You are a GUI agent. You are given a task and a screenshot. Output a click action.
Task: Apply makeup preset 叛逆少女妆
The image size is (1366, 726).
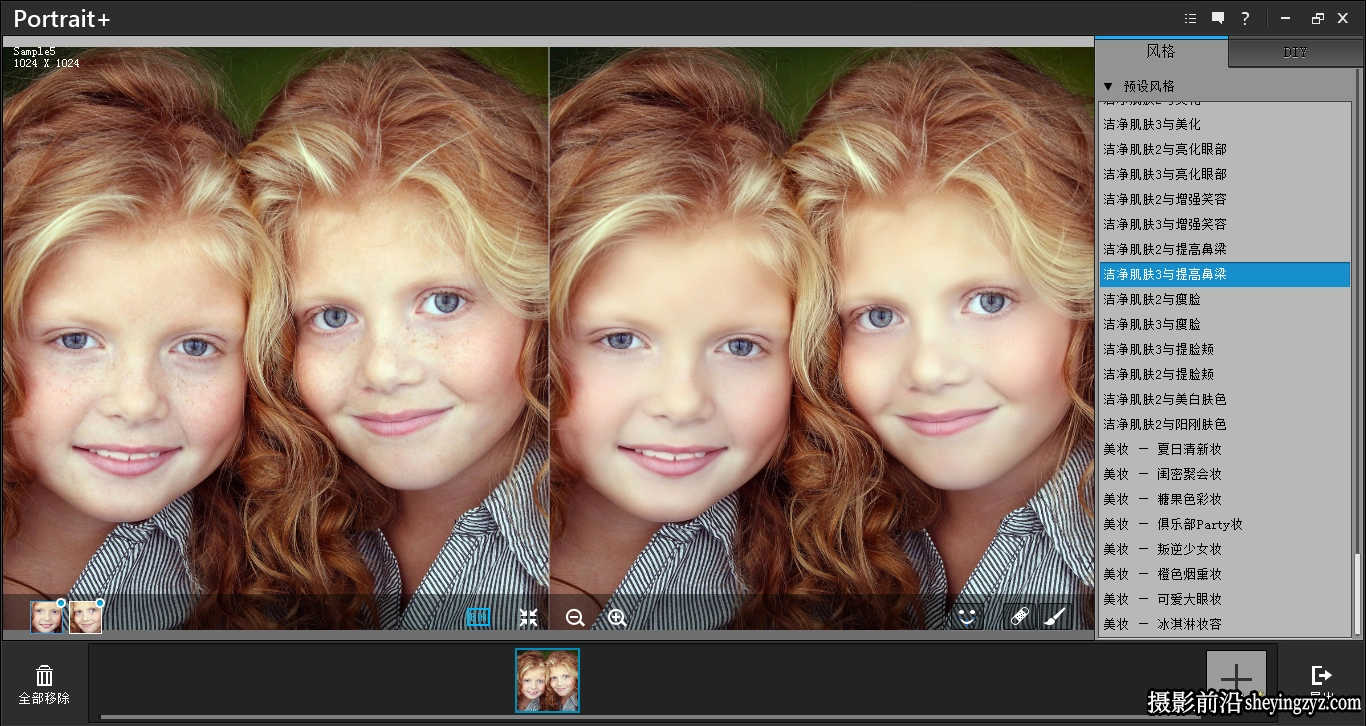pos(1225,549)
